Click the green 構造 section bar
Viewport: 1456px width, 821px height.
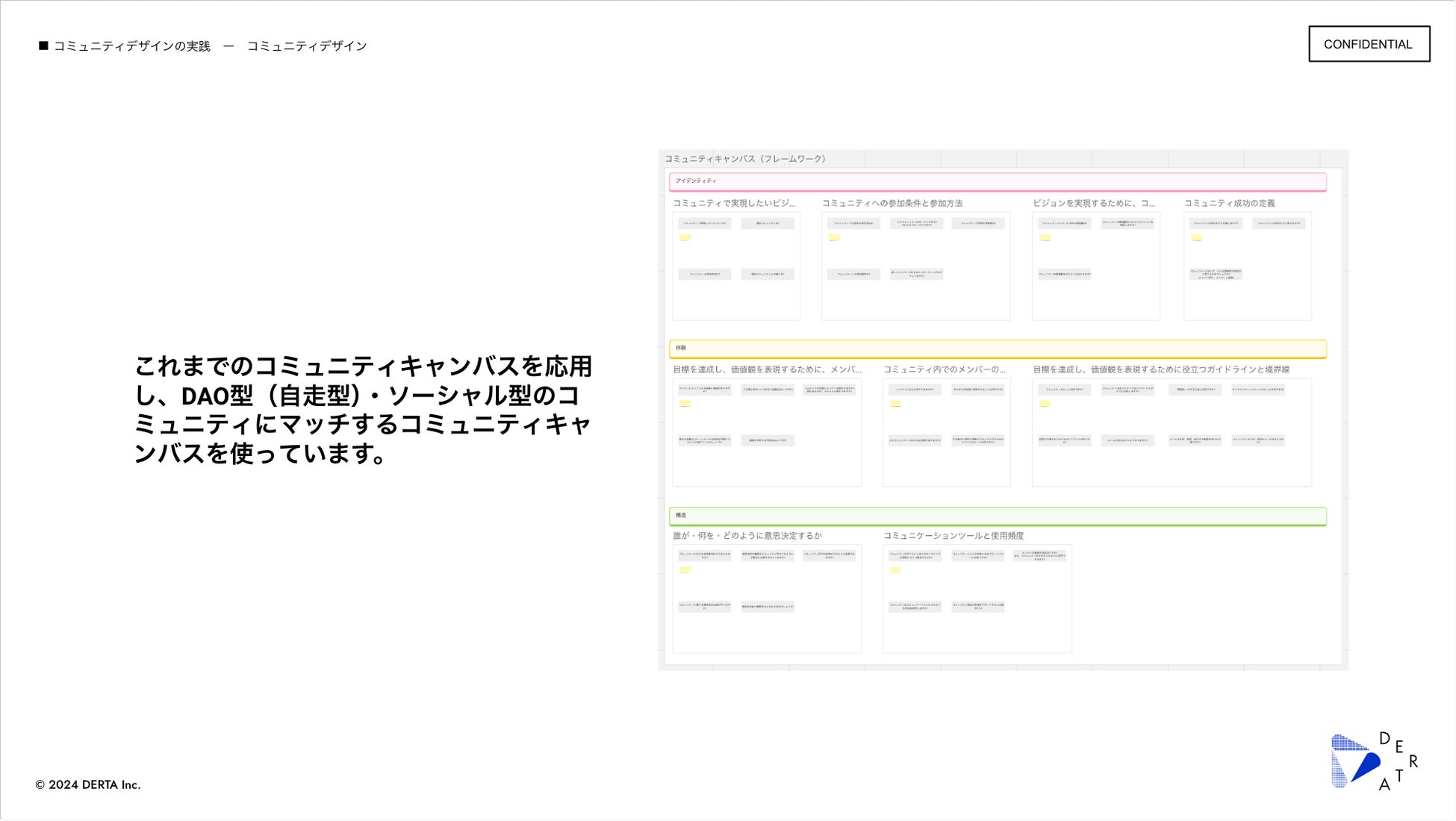(997, 516)
